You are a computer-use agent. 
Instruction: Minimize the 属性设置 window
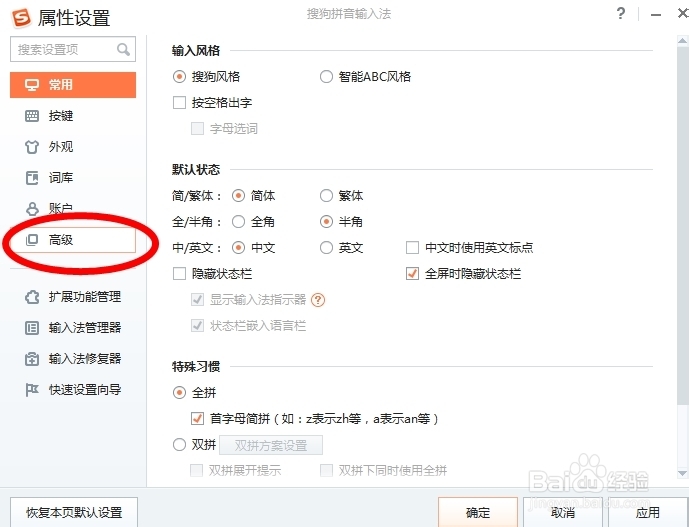656,15
